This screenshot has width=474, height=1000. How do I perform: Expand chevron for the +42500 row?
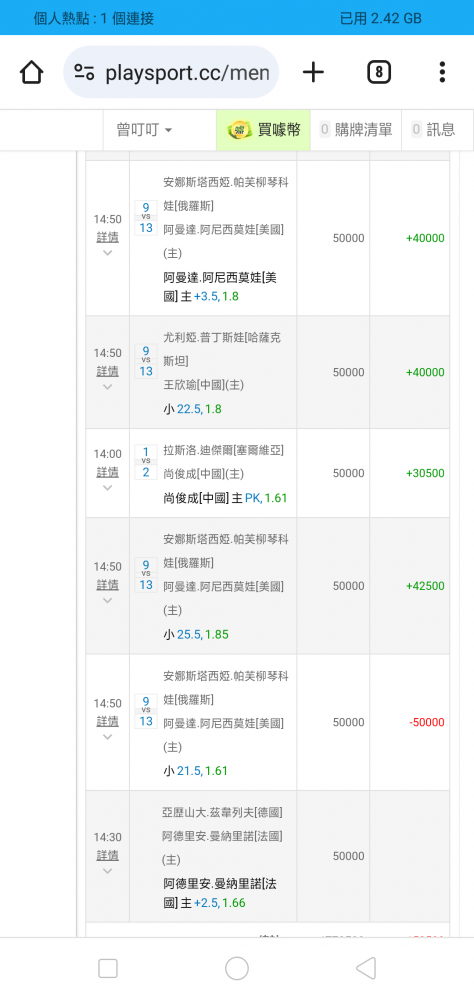pyautogui.click(x=107, y=601)
